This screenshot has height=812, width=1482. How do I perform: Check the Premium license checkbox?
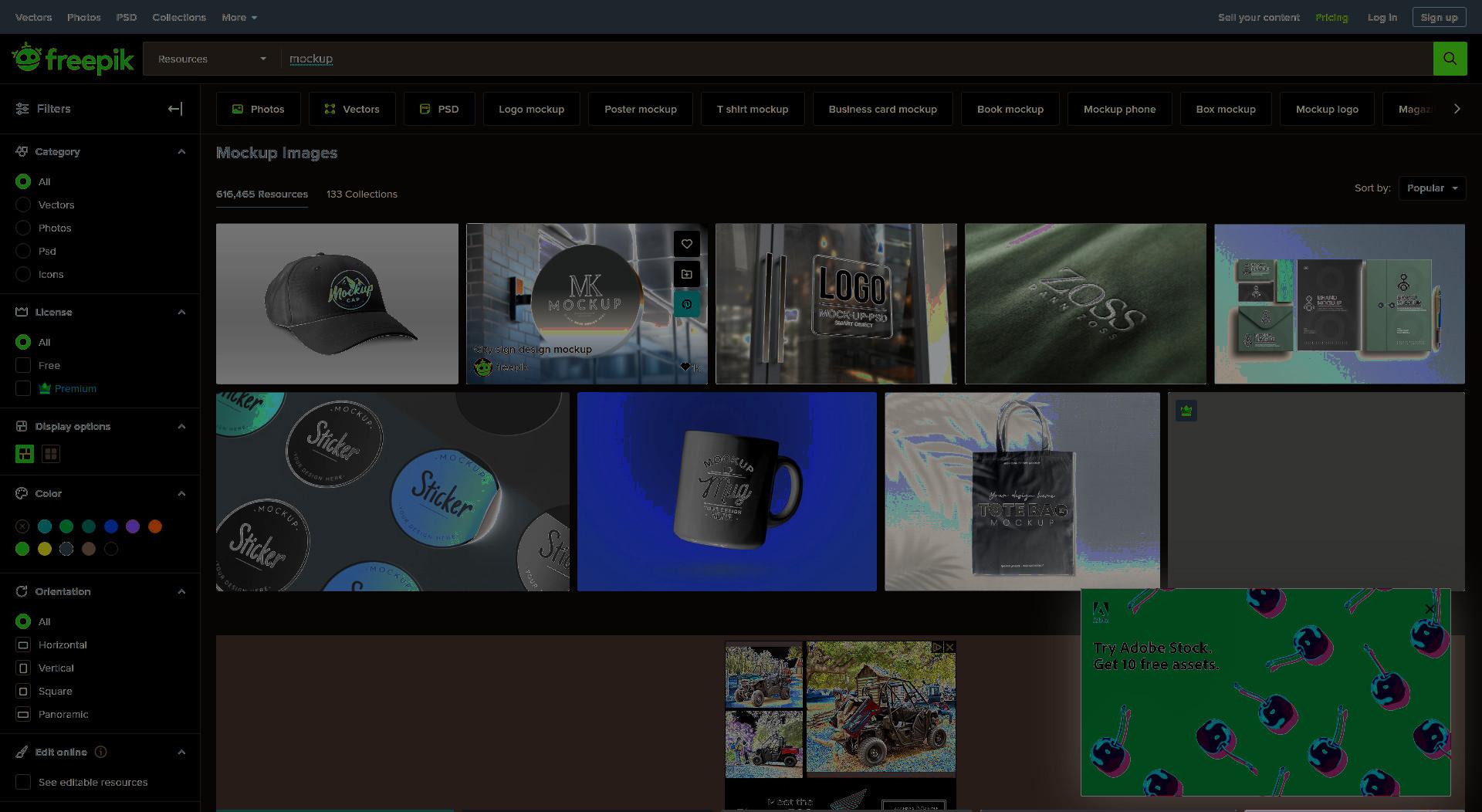pos(23,388)
